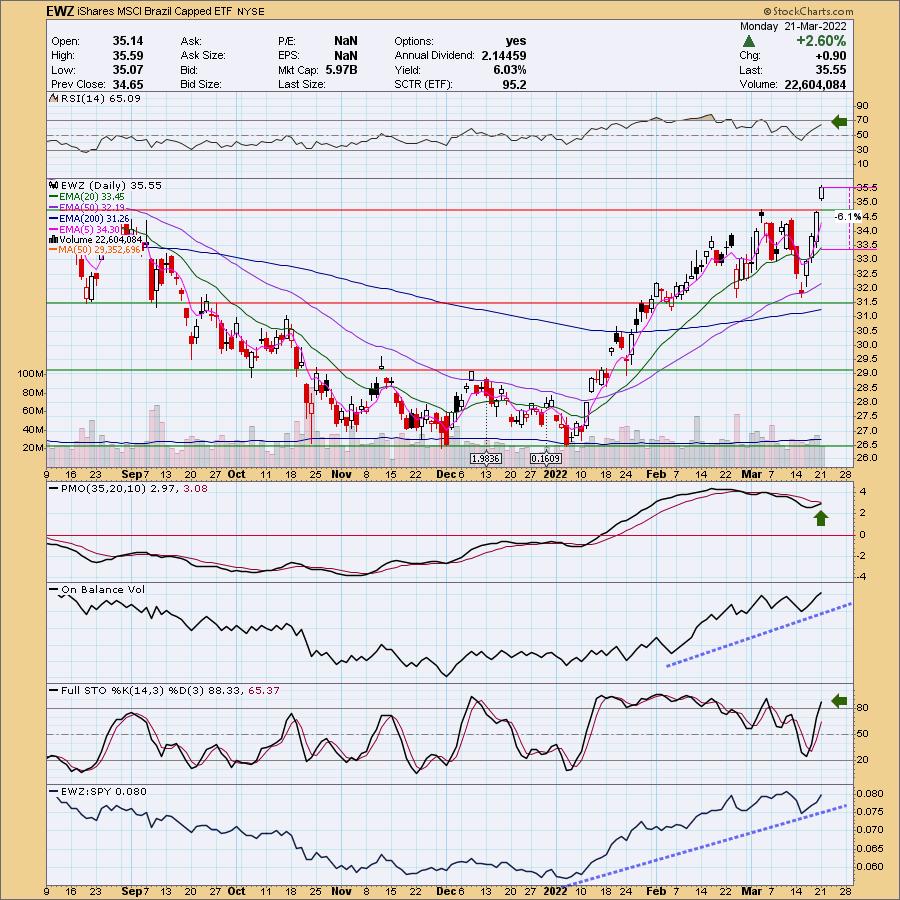Click the Annual Dividend value 2.14459
The height and width of the screenshot is (900, 900).
tap(503, 56)
